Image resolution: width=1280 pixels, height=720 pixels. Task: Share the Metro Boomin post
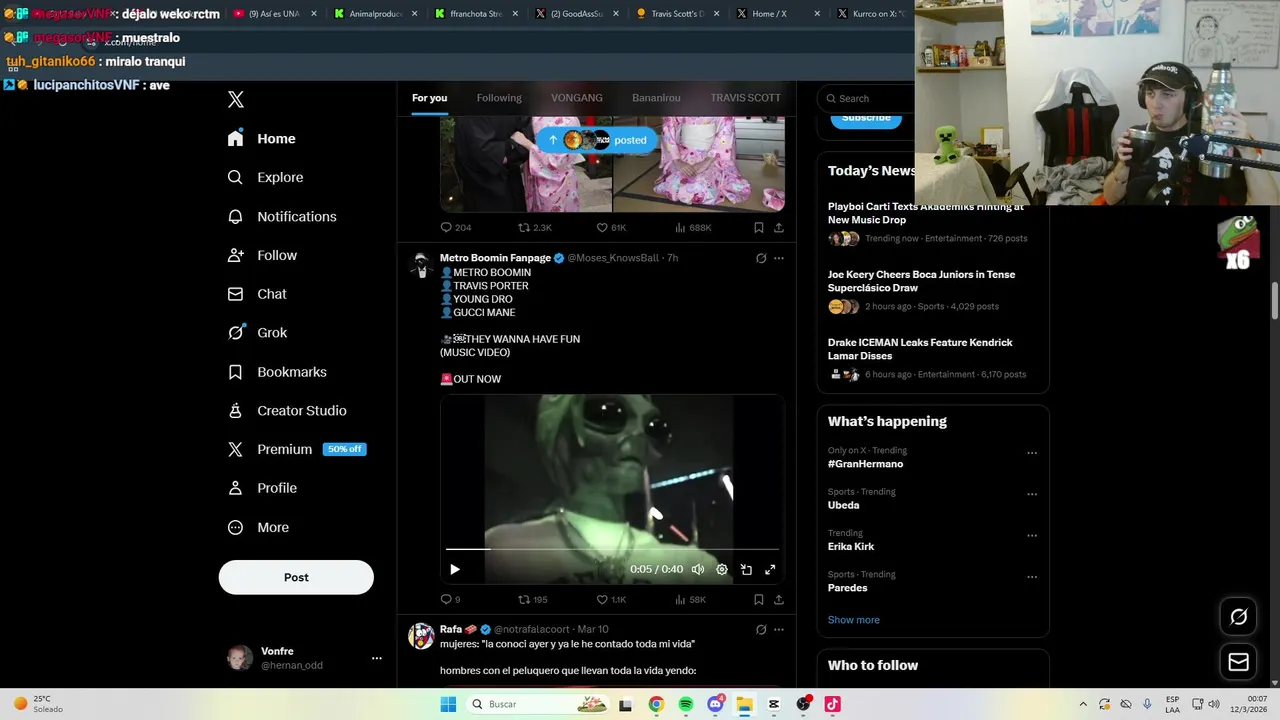click(x=779, y=600)
